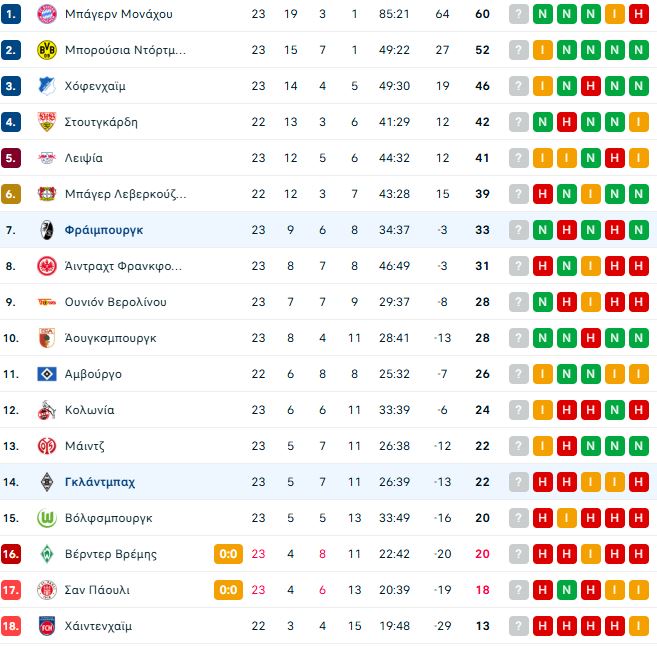The height and width of the screenshot is (646, 657).
Task: Click the Χόφενχαϊμ team name
Action: (x=95, y=86)
